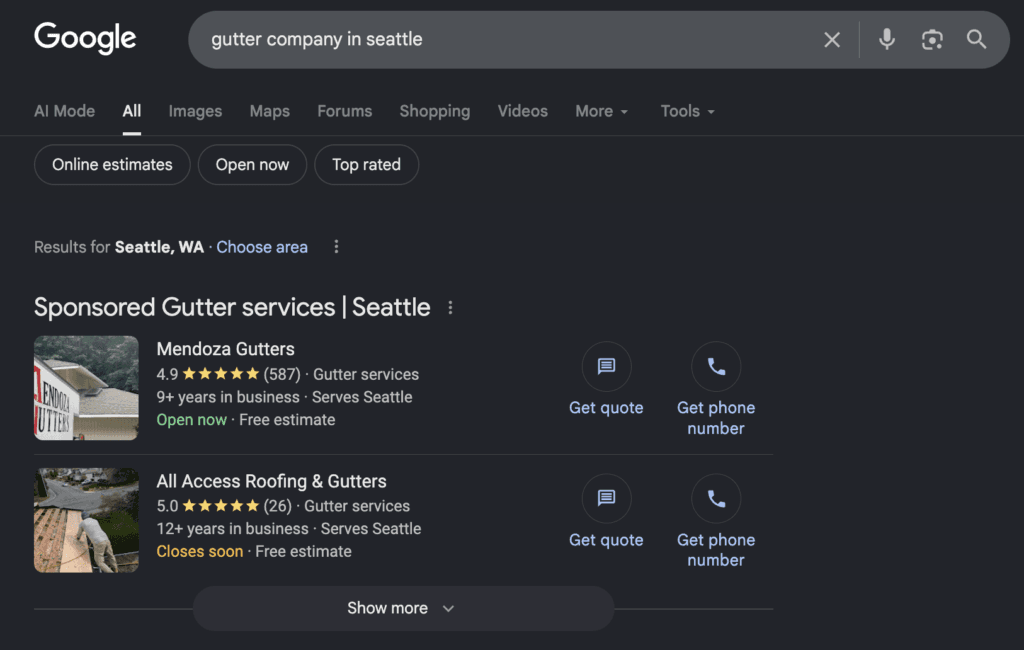The height and width of the screenshot is (650, 1024).
Task: Expand listings with Show more
Action: pyautogui.click(x=403, y=608)
